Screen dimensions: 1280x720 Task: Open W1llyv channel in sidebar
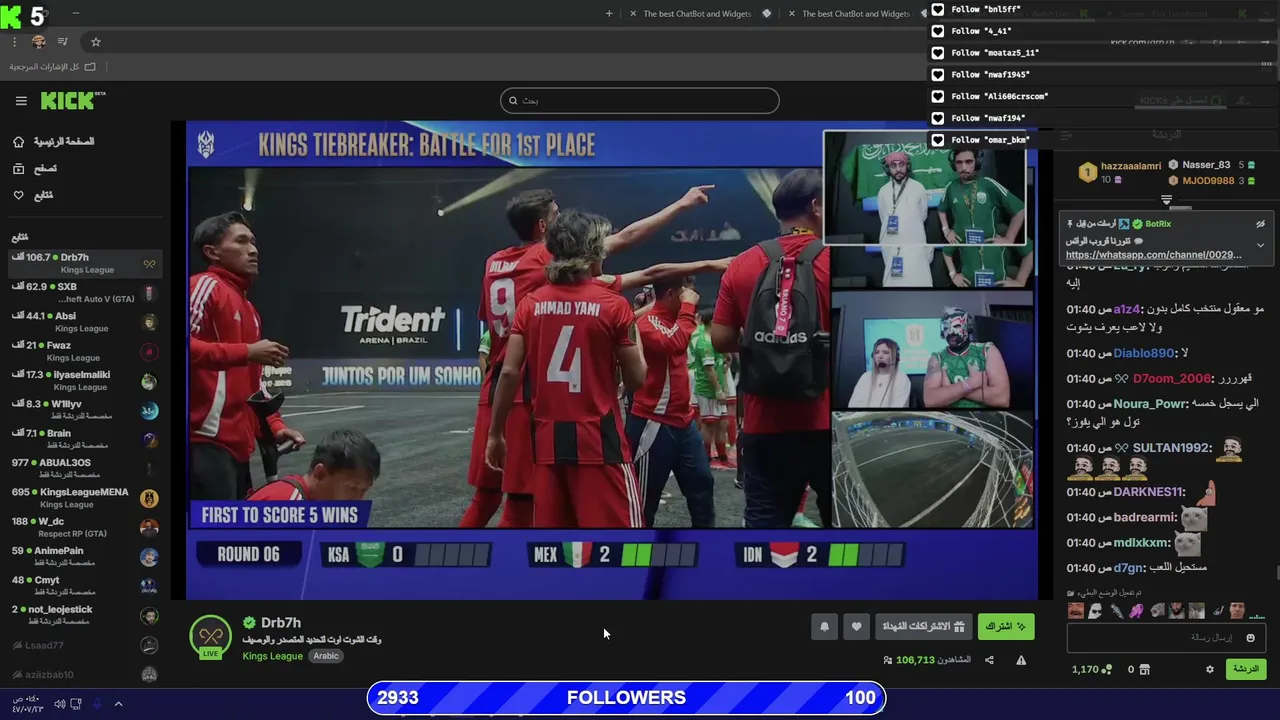pyautogui.click(x=84, y=409)
